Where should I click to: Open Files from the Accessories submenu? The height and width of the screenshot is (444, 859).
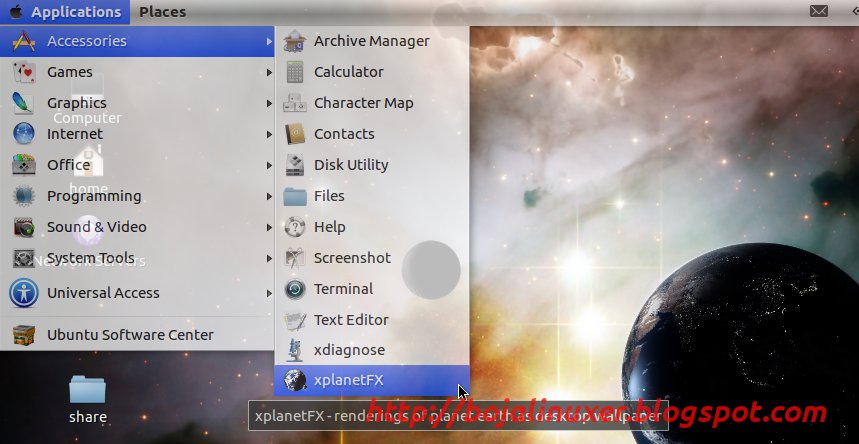372,196
